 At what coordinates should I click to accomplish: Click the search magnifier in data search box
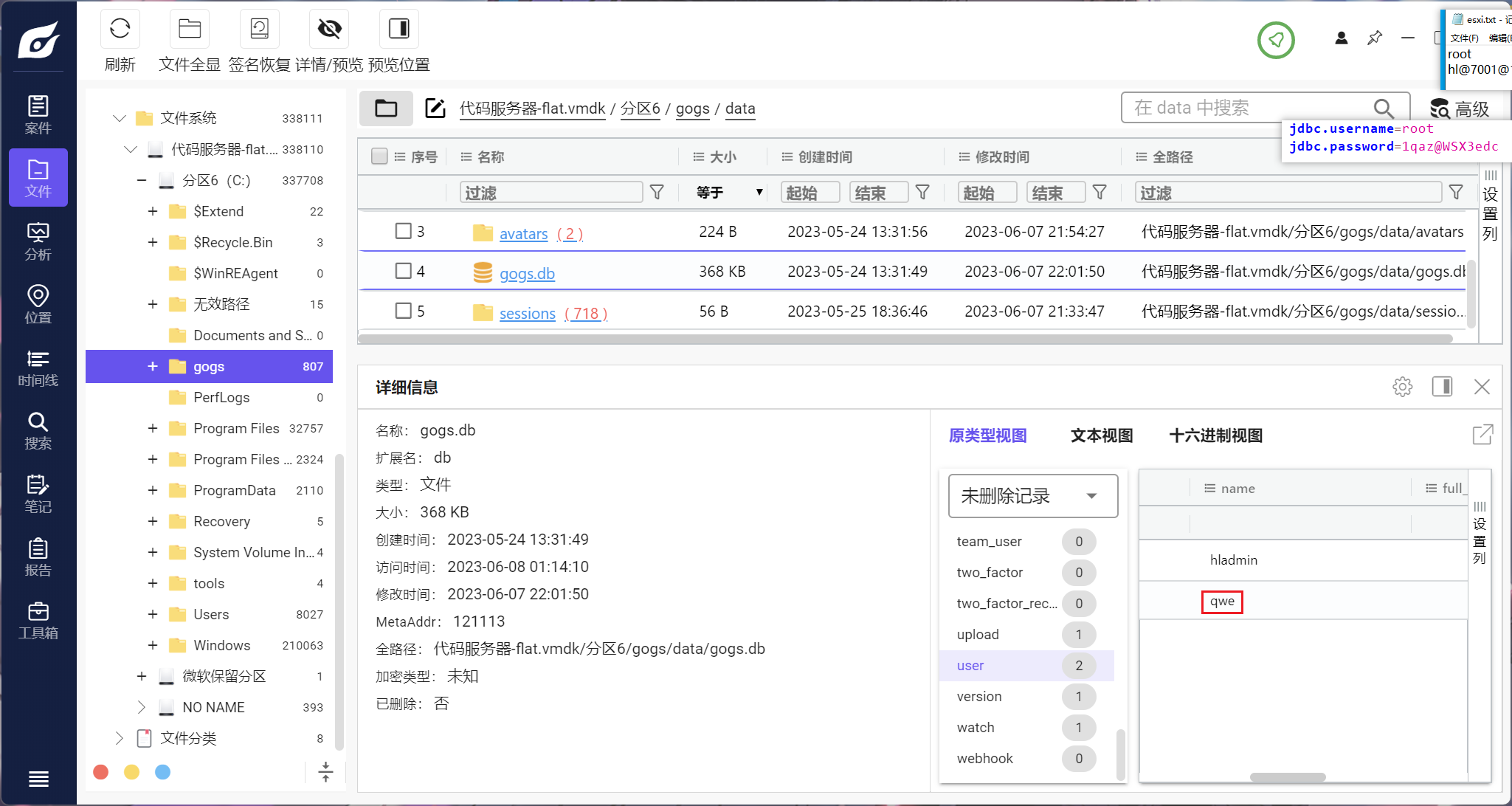(1384, 108)
